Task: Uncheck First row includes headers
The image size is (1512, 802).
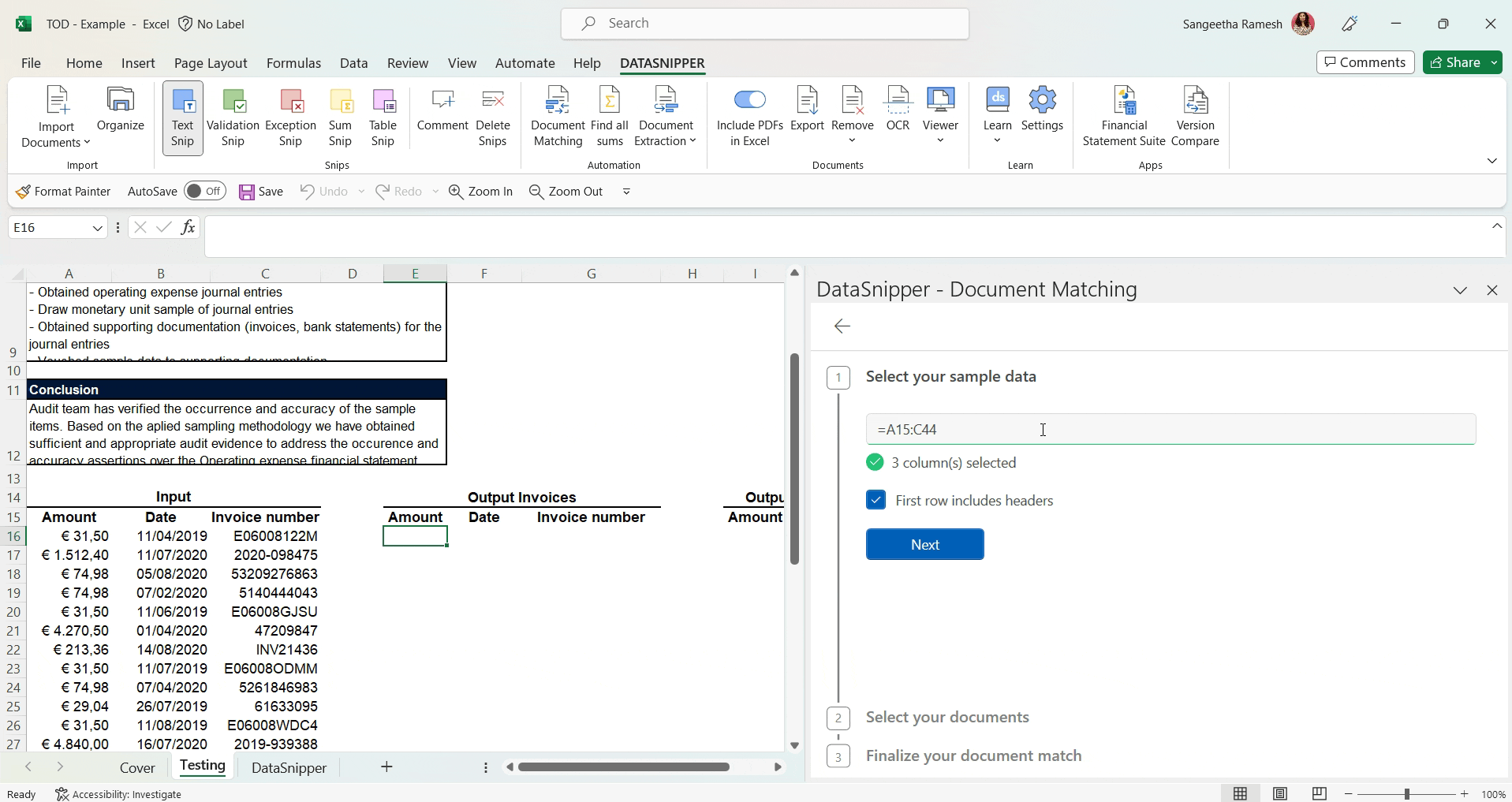Action: [x=875, y=500]
